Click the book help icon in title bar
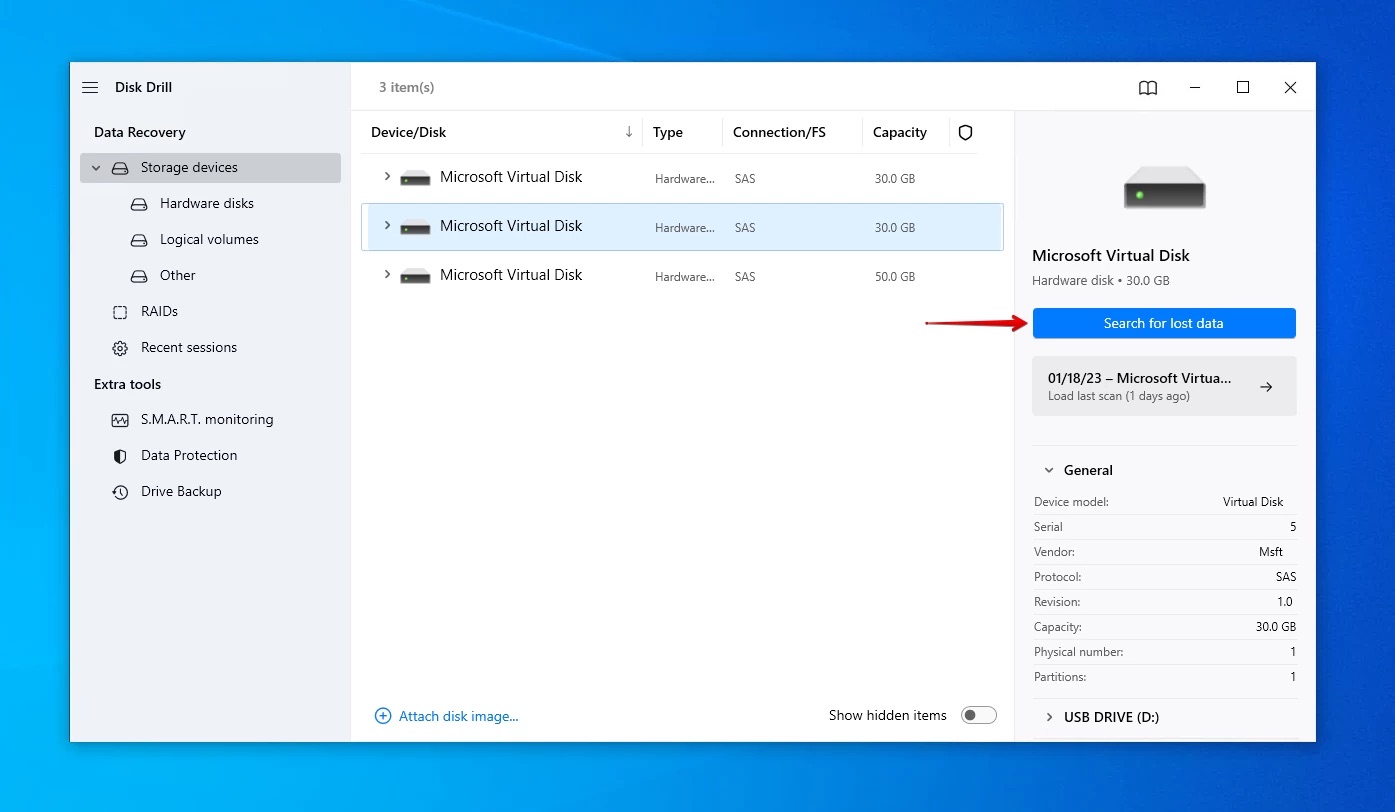Viewport: 1395px width, 812px height. pos(1148,88)
